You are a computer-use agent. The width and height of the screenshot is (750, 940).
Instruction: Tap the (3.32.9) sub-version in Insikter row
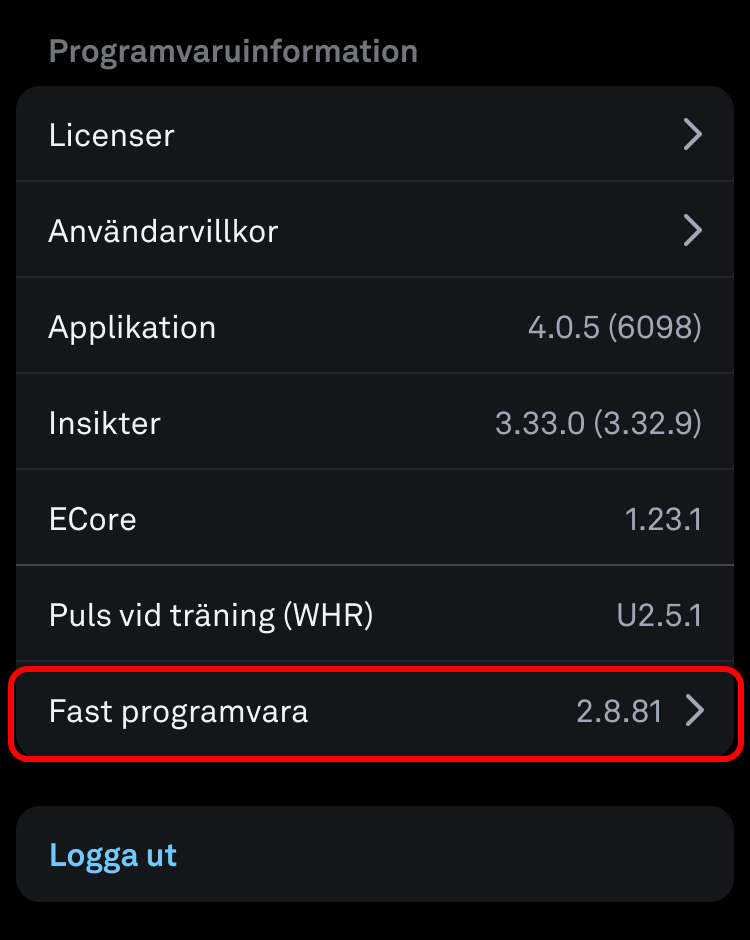[647, 423]
